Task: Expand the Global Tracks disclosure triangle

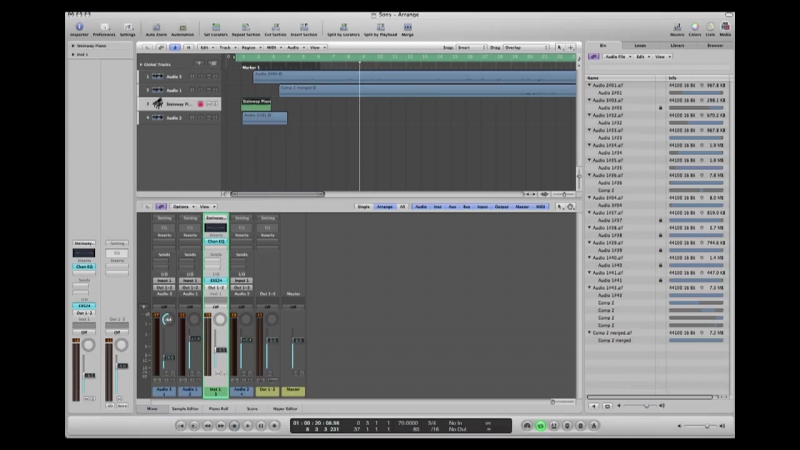Action: tap(141, 65)
